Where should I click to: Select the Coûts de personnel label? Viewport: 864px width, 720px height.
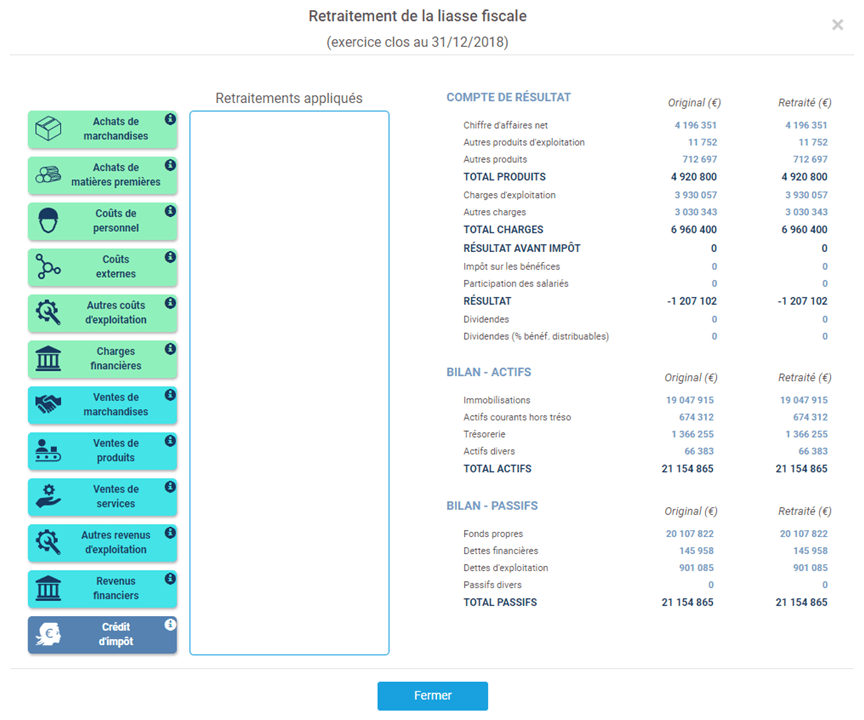(116, 221)
